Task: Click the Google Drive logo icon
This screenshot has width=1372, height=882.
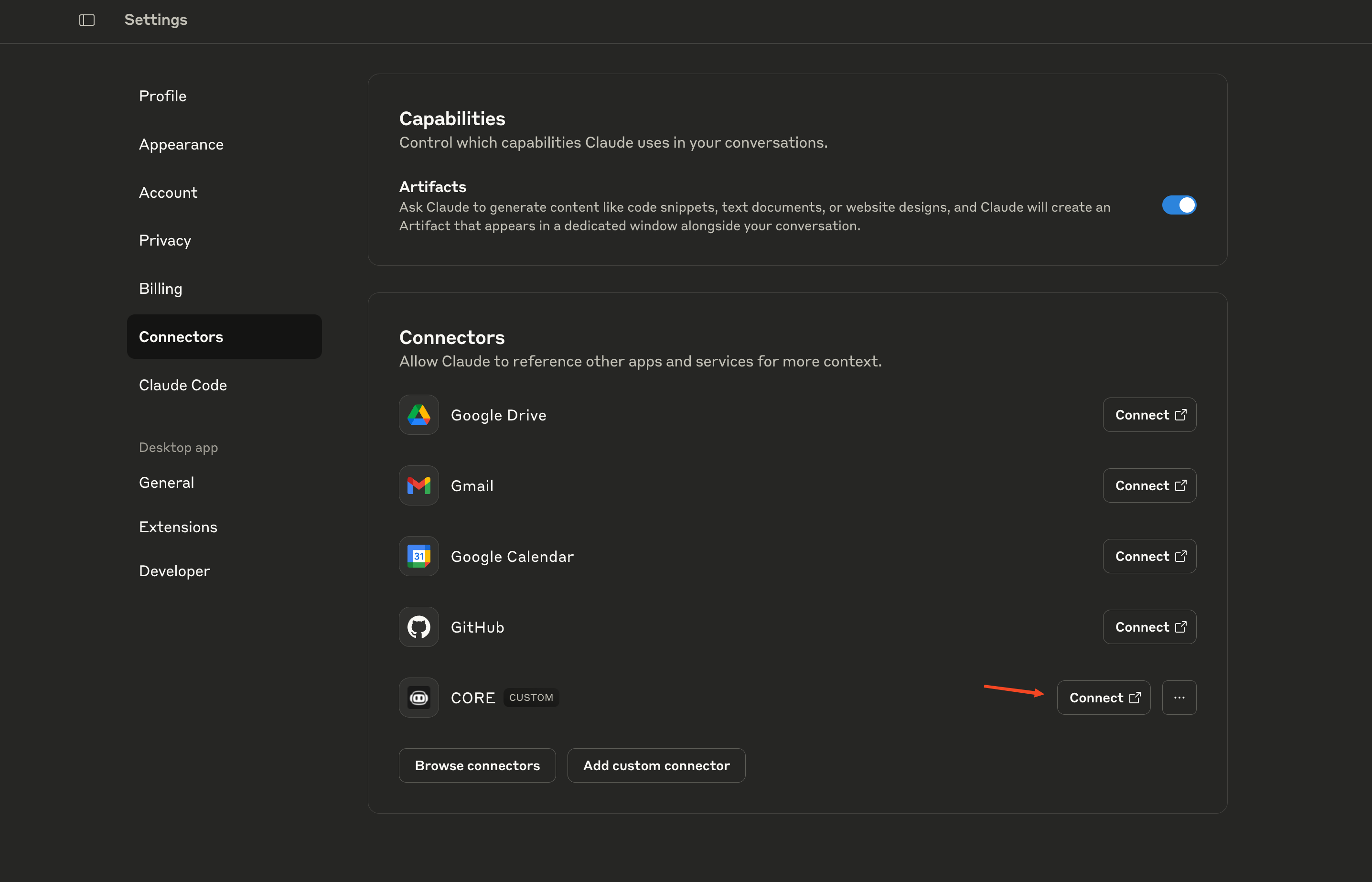Action: point(418,415)
